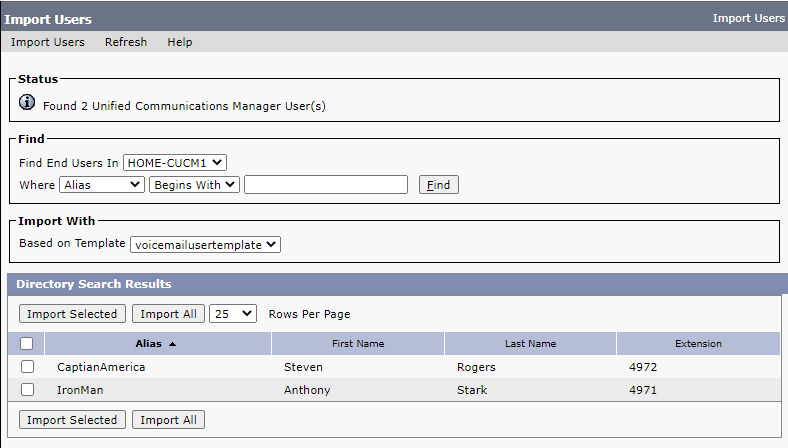The height and width of the screenshot is (448, 788).
Task: Check the CaptianAmerica row checkbox
Action: click(x=28, y=367)
